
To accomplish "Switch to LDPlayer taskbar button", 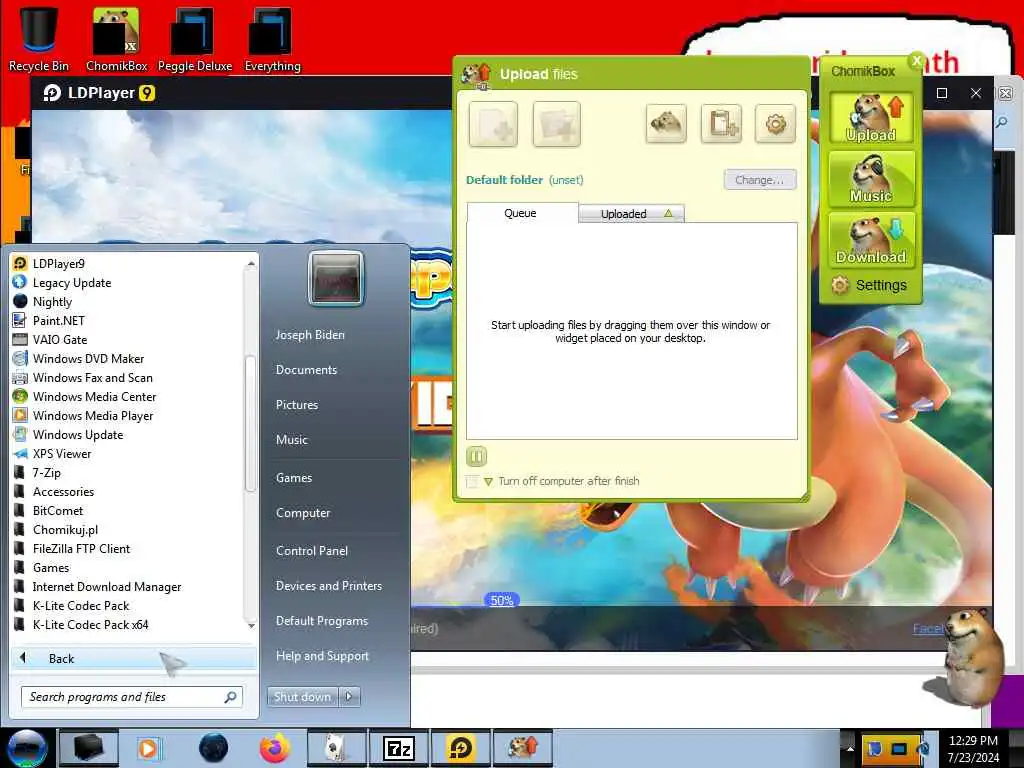I will click(x=460, y=748).
